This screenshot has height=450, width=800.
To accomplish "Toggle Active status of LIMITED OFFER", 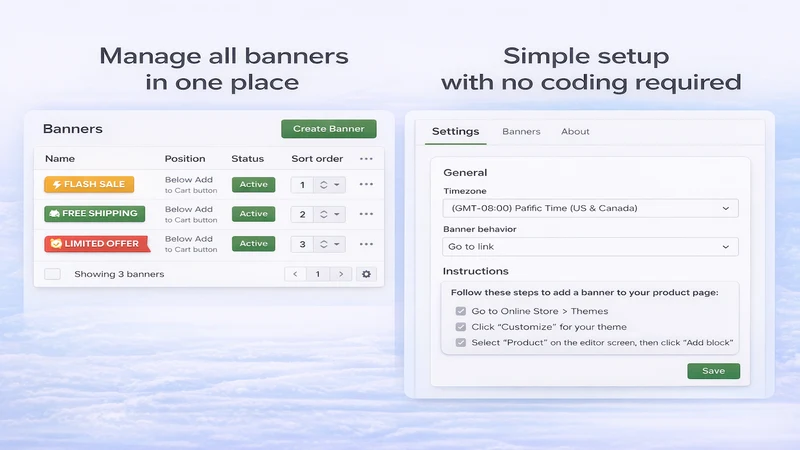I will 254,244.
